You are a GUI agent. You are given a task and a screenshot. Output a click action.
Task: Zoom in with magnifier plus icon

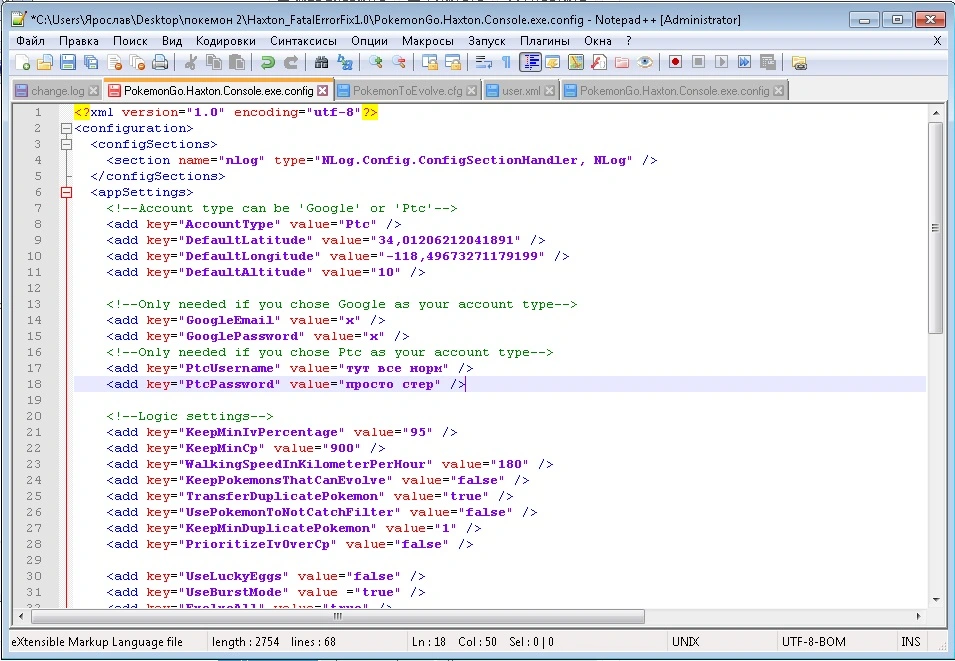point(375,62)
